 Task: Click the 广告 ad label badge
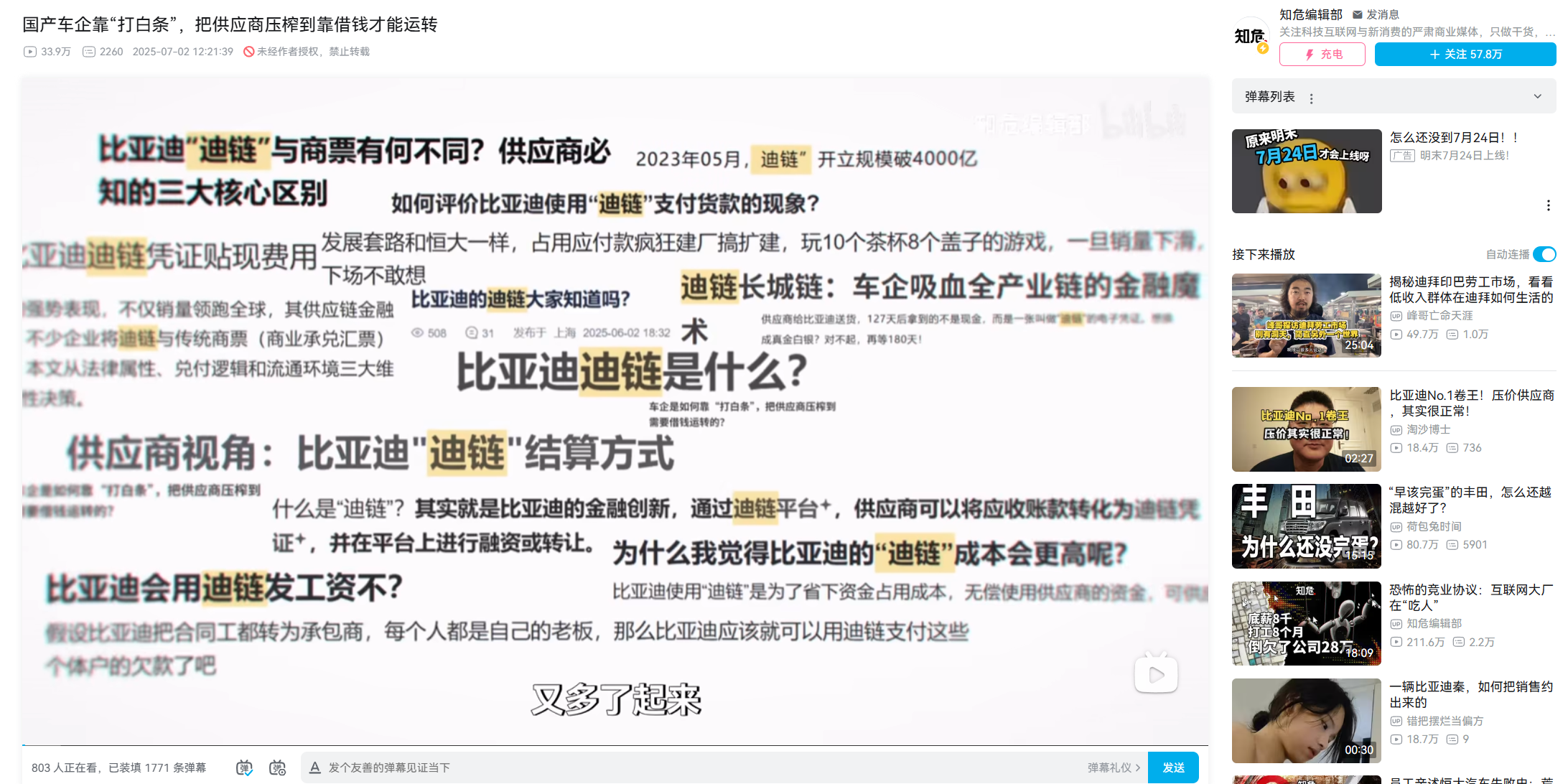click(1402, 156)
